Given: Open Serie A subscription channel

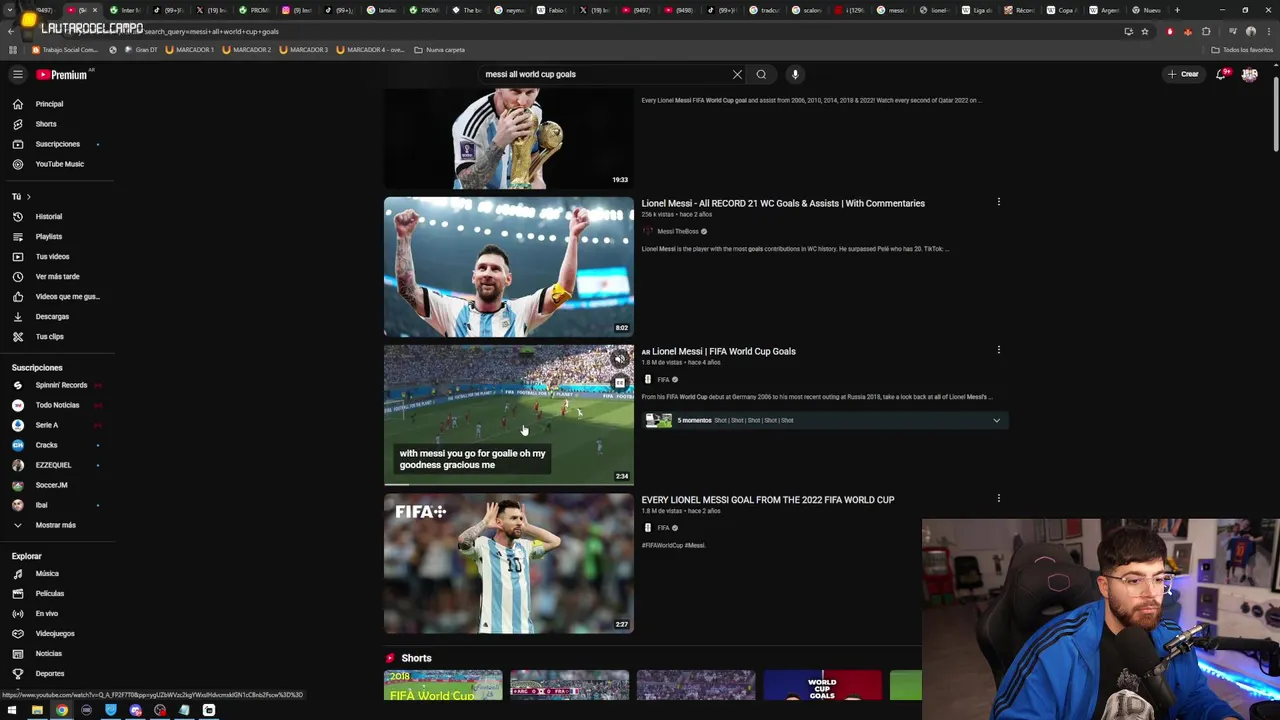Looking at the screenshot, I should click(x=47, y=425).
